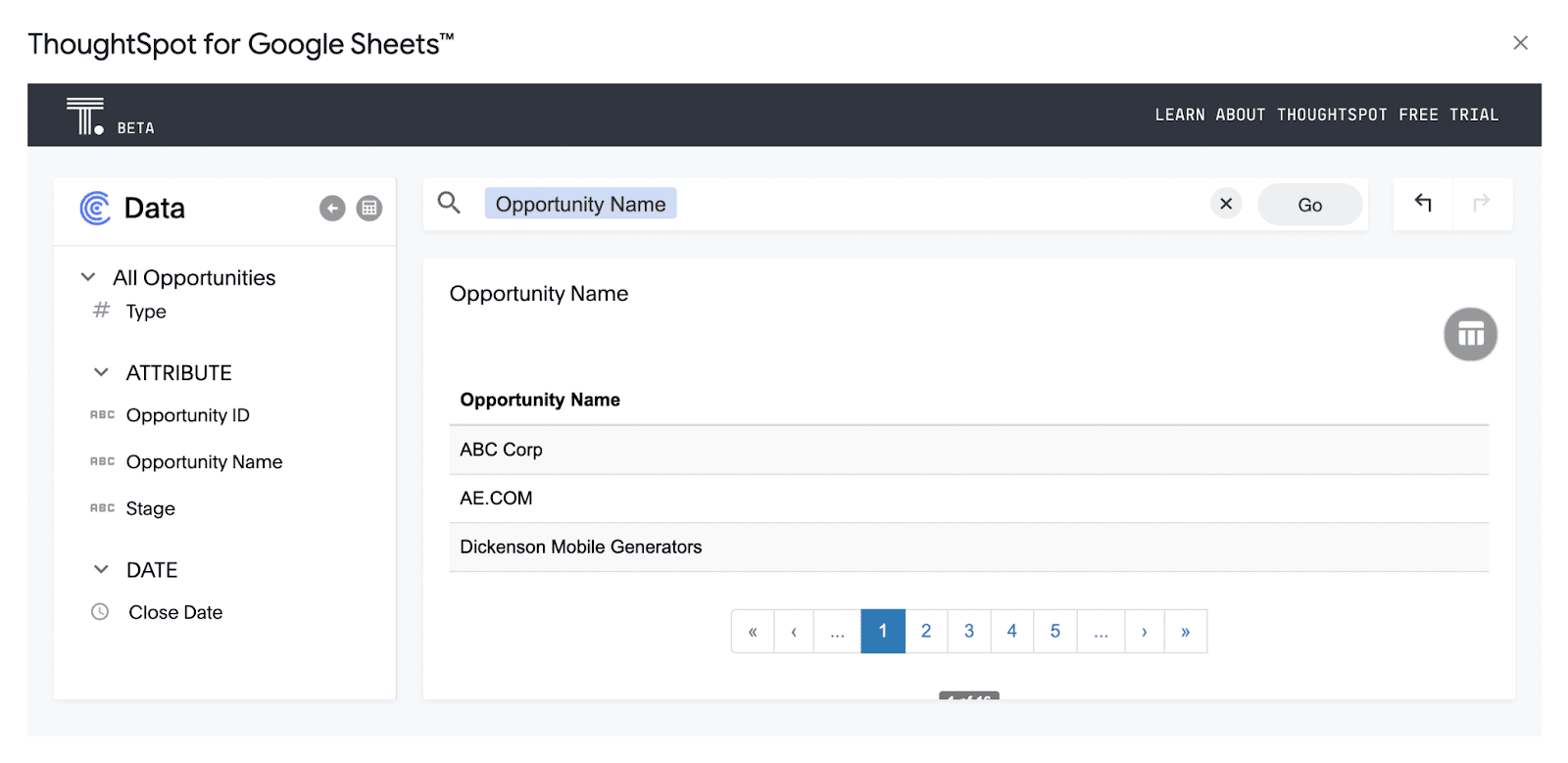
Task: Clear the search with the X icon
Action: coord(1226,204)
